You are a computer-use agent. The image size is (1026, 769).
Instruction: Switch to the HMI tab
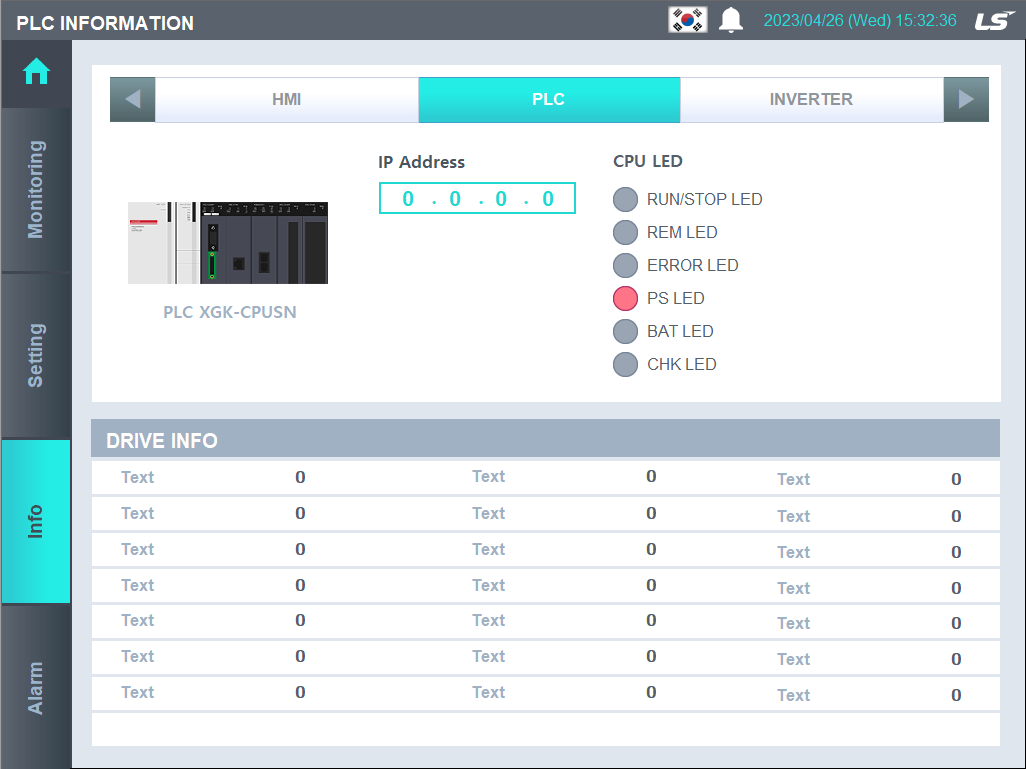[x=287, y=99]
